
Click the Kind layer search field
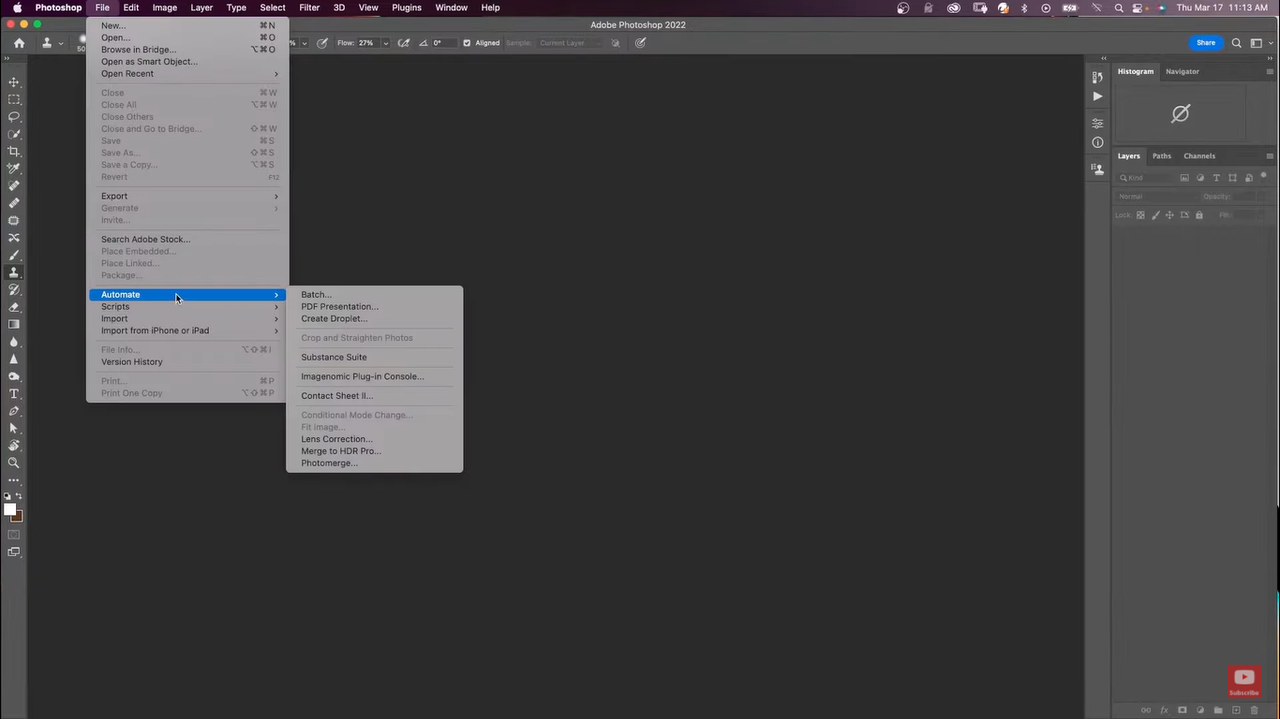[1145, 178]
